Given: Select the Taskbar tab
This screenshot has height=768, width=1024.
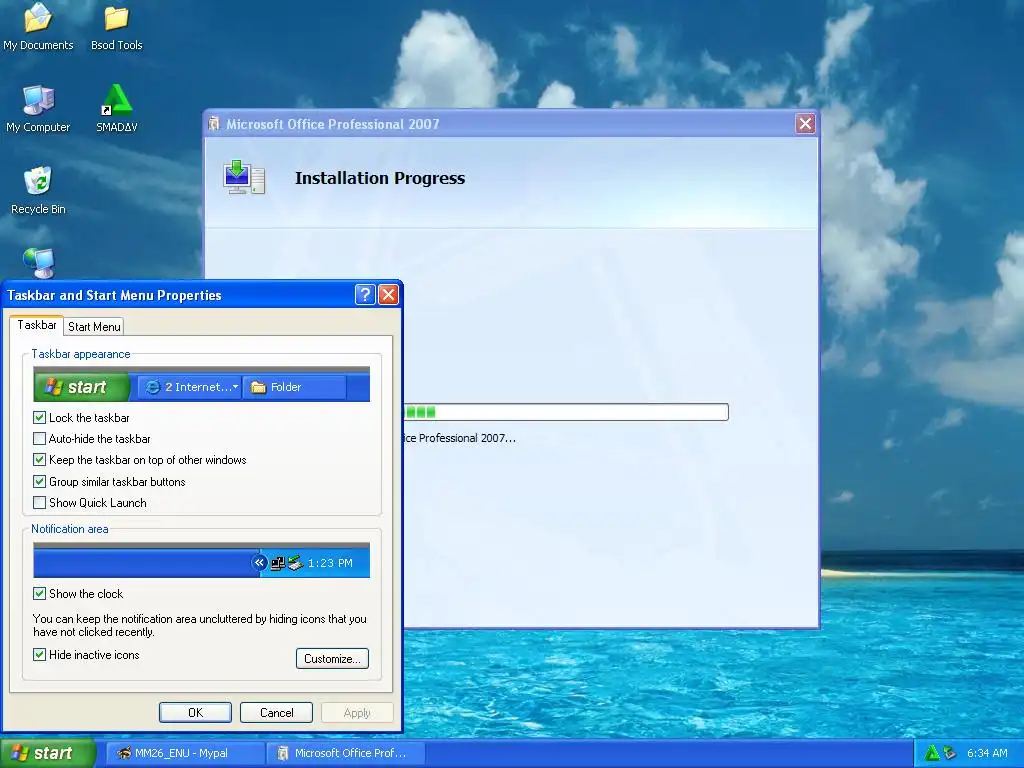Looking at the screenshot, I should (x=37, y=325).
